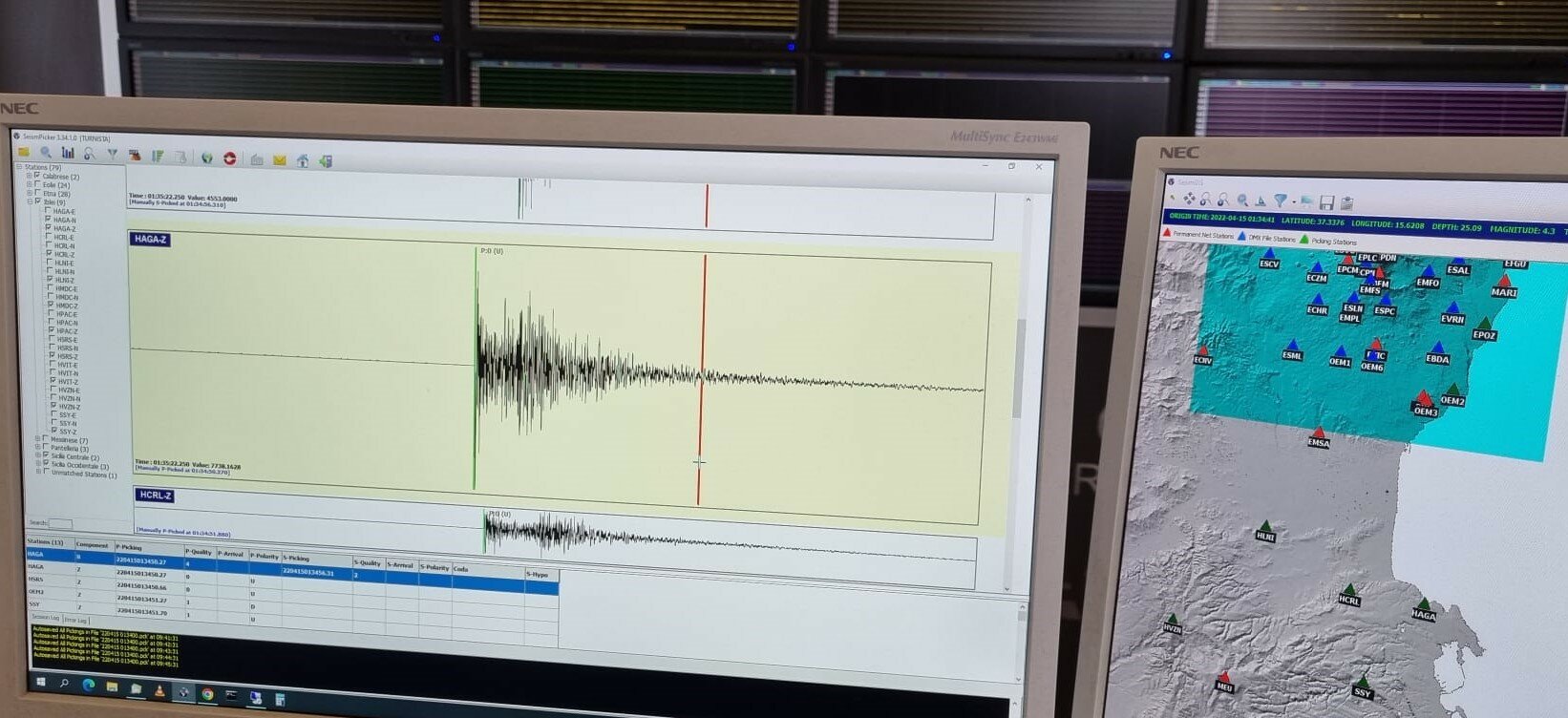This screenshot has width=1568, height=718.
Task: Select the MARI station marker on map
Action: [1504, 286]
